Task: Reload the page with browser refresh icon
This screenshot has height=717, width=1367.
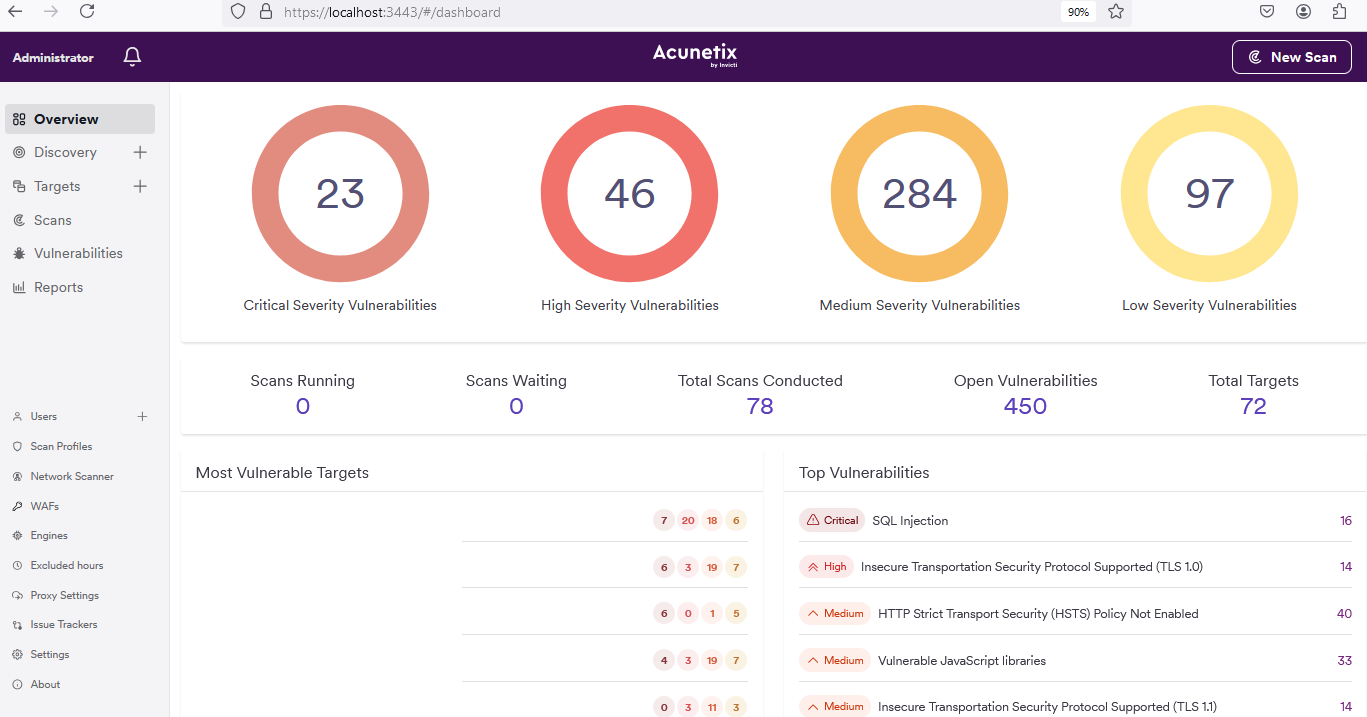Action: click(87, 11)
